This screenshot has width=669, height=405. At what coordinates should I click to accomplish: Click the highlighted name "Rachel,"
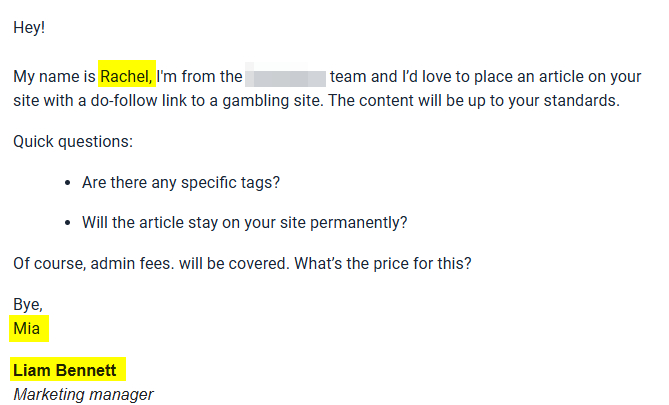[x=127, y=76]
